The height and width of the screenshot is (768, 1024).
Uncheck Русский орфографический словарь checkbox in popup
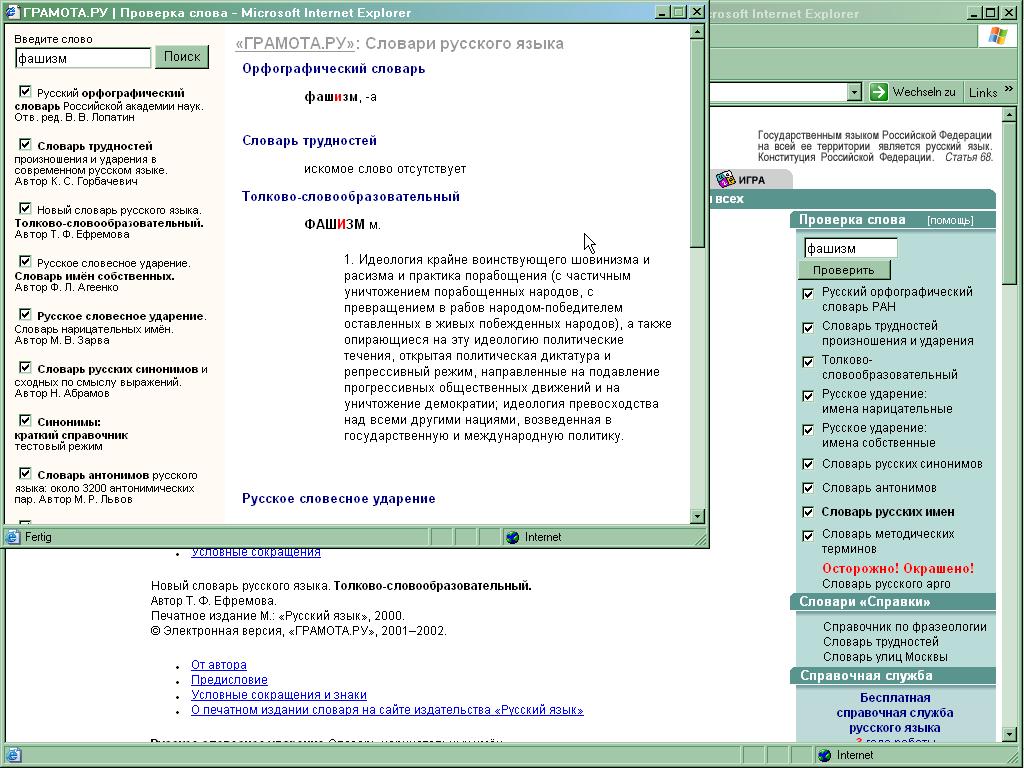coord(25,91)
